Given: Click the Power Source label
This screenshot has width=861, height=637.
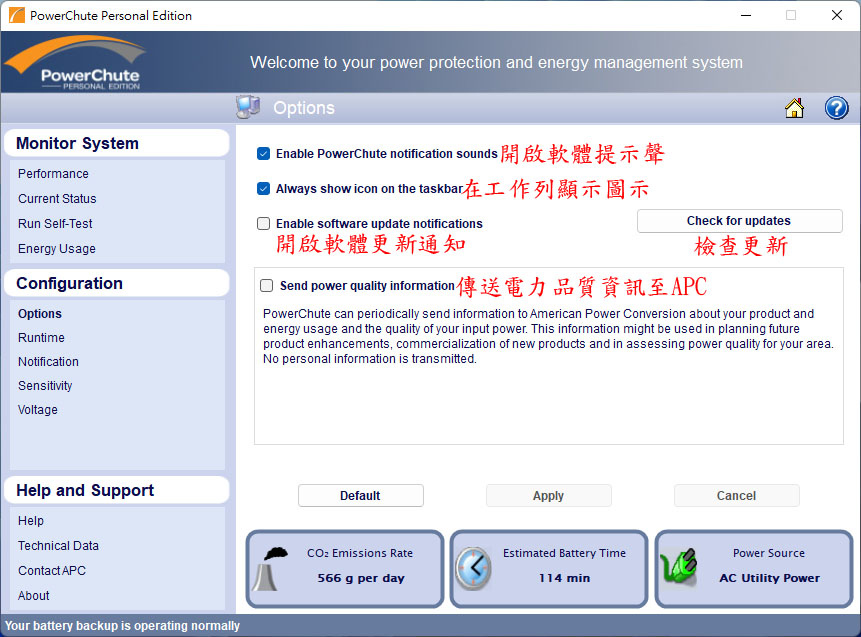Looking at the screenshot, I should click(x=769, y=553).
